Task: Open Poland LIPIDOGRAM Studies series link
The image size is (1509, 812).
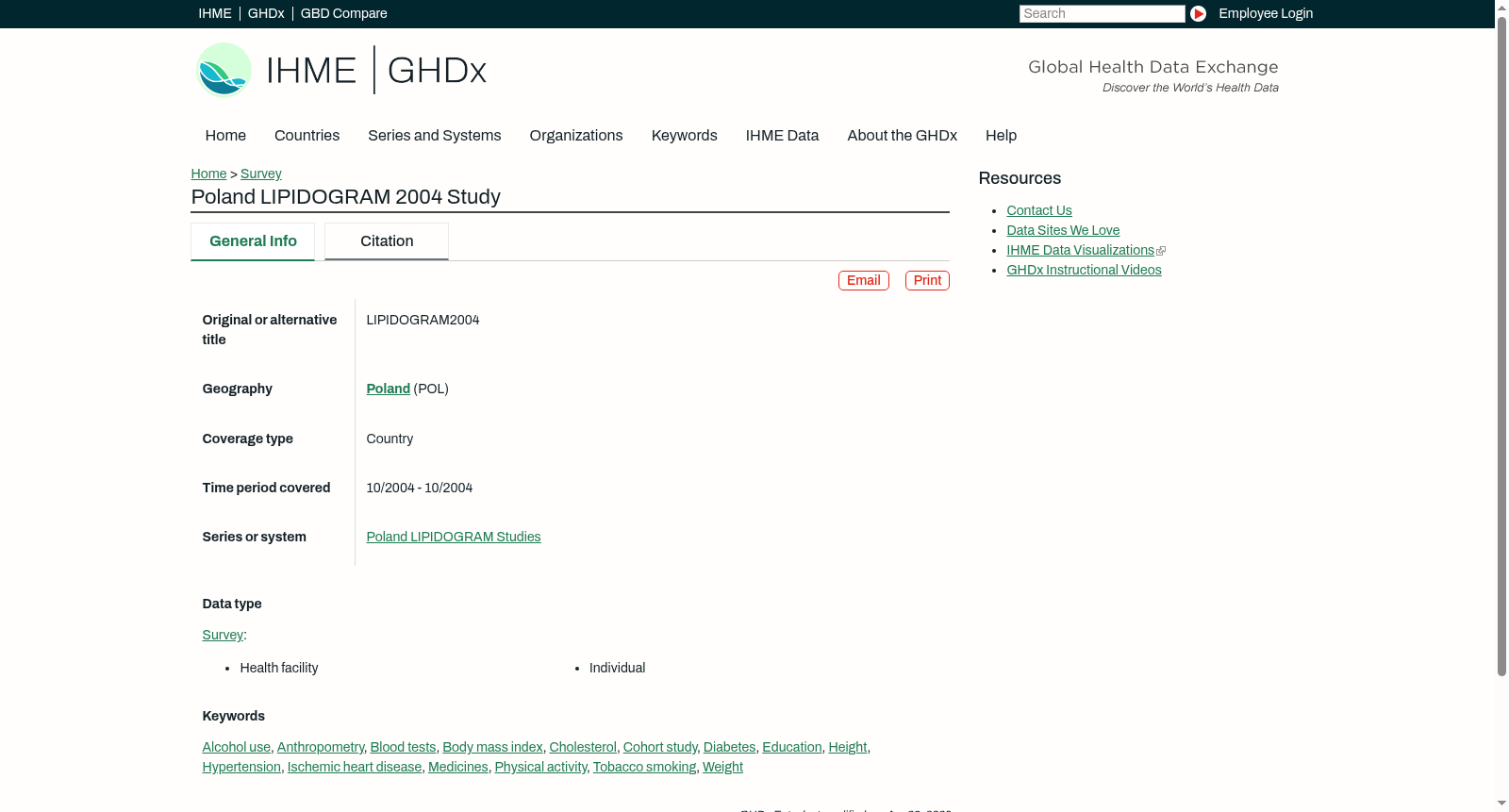Action: [454, 537]
